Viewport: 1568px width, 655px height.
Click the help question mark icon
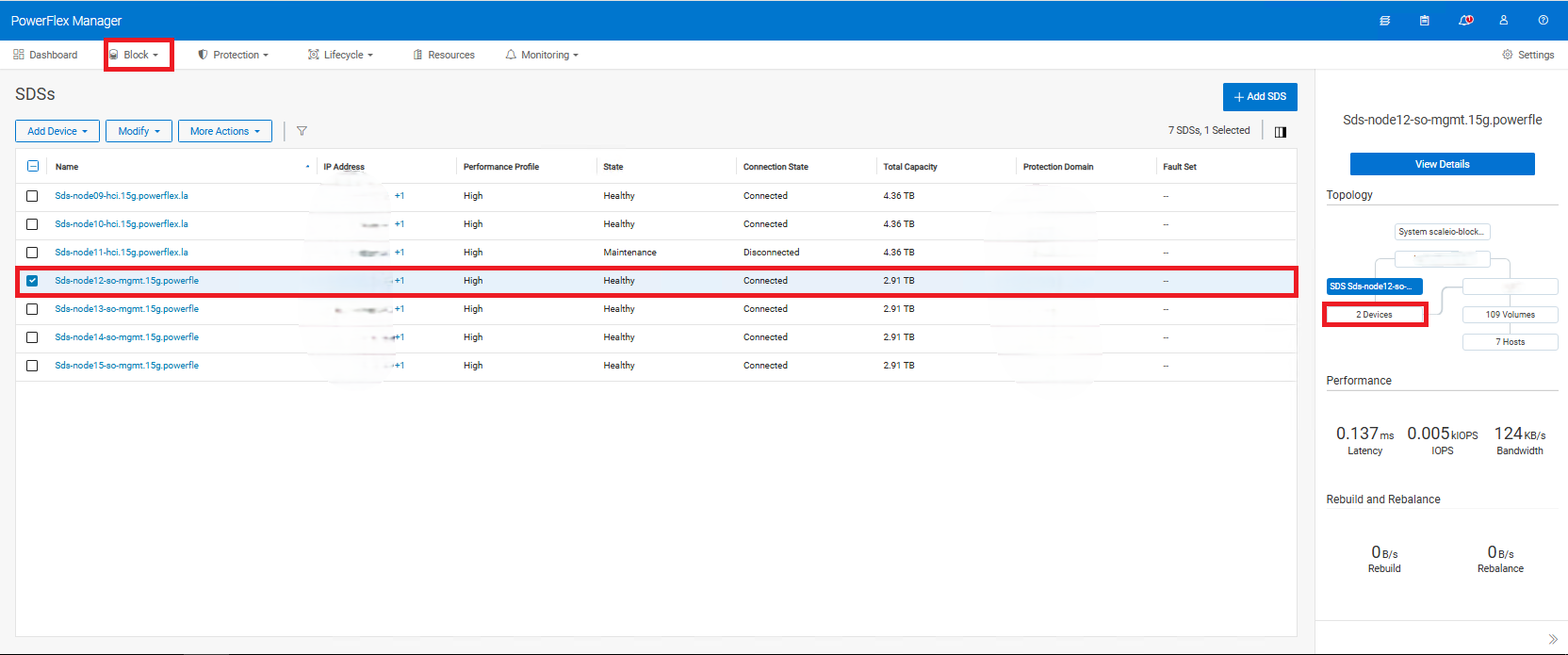tap(1543, 21)
